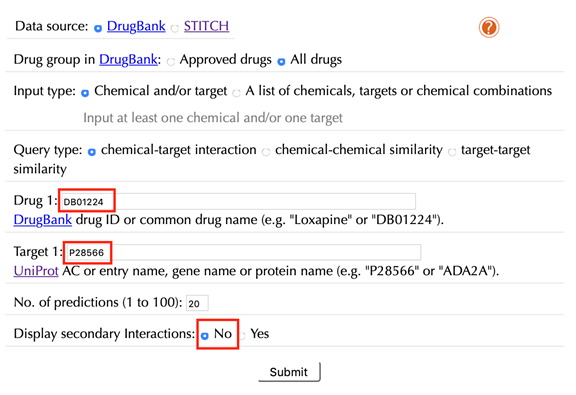
Task: Choose the Approved drugs option
Action: pos(171,61)
